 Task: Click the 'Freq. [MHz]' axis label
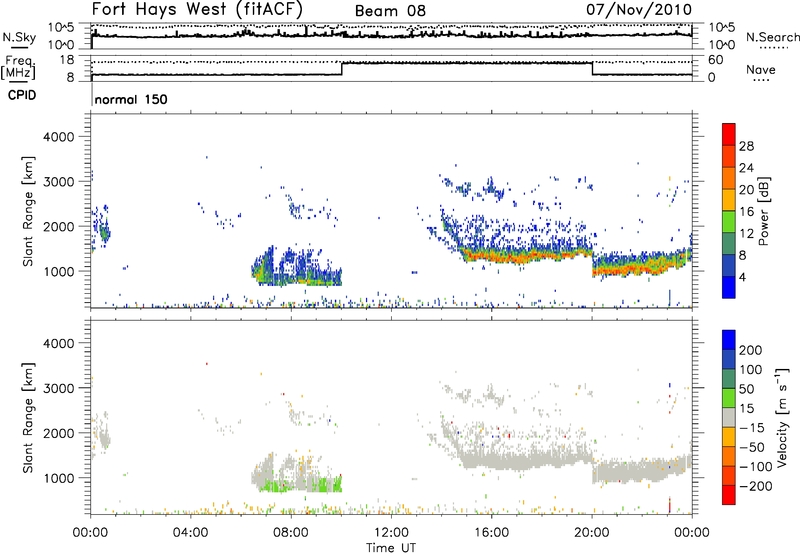tap(19, 68)
